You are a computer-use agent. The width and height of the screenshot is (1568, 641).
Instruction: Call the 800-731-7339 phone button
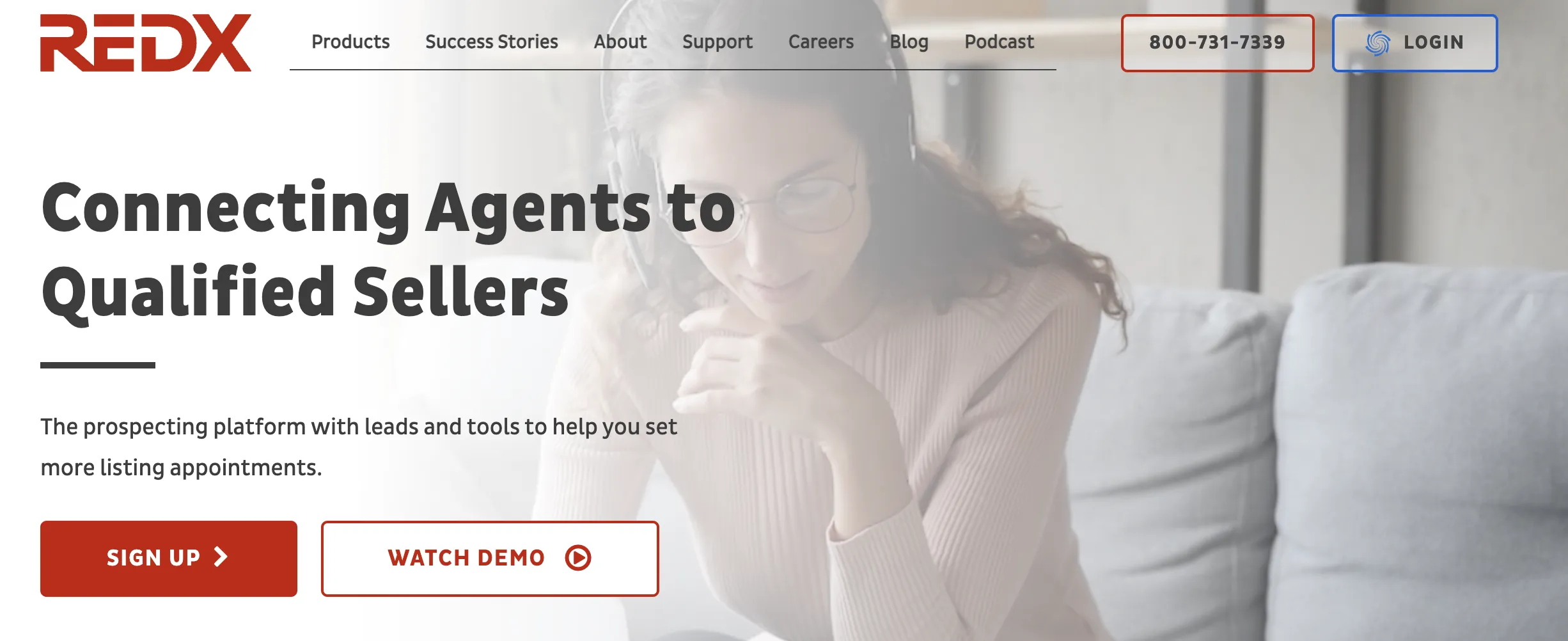(1218, 43)
